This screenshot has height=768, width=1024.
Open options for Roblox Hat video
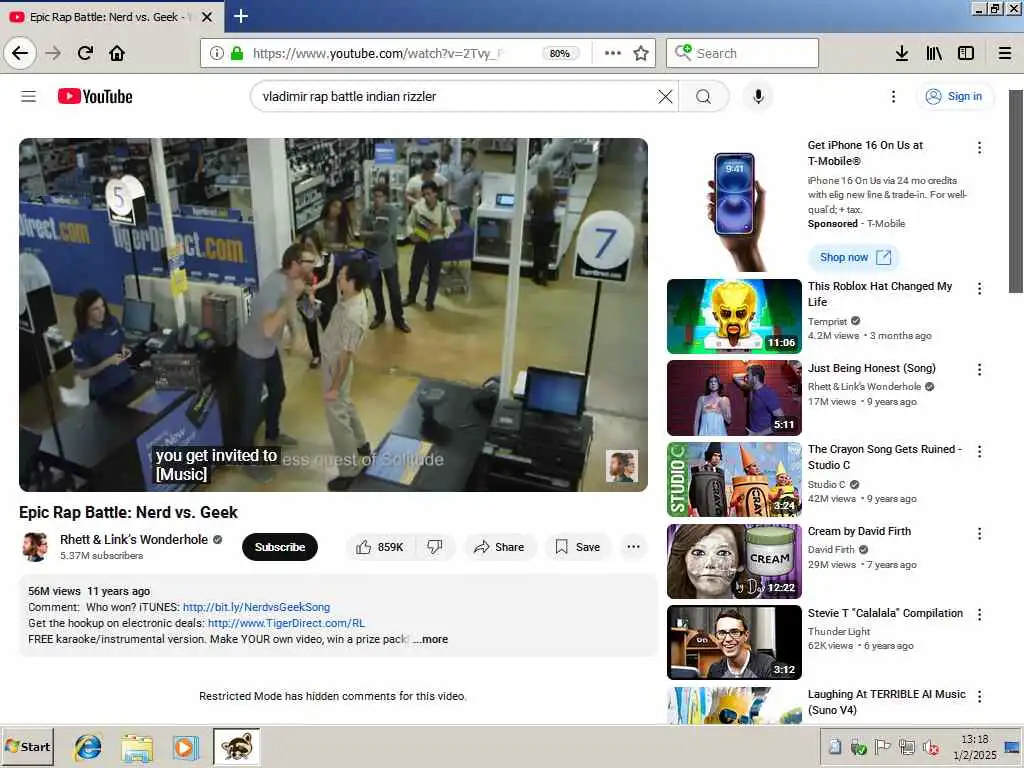pyautogui.click(x=979, y=289)
